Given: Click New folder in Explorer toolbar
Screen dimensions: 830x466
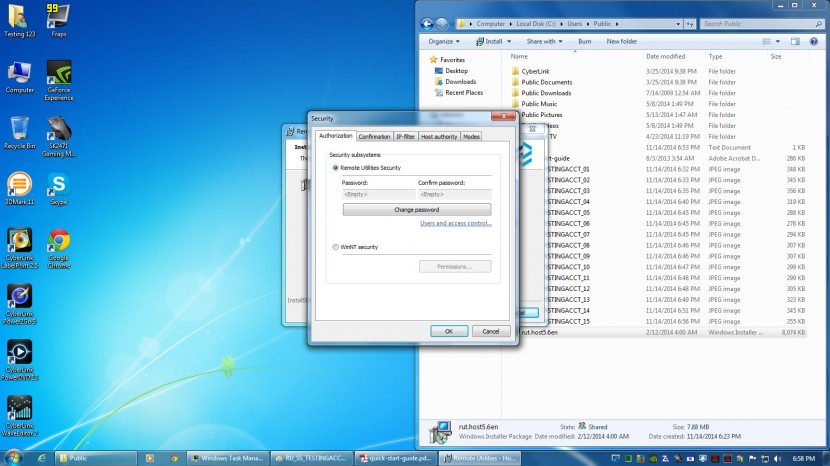Looking at the screenshot, I should pos(621,41).
